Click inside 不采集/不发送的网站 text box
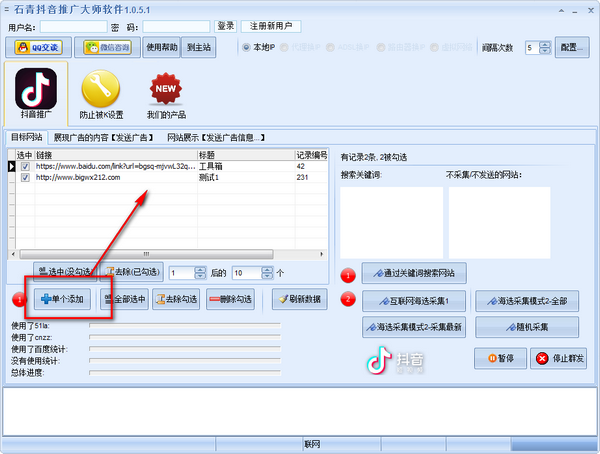Image resolution: width=600 pixels, height=454 pixels. pyautogui.click(x=499, y=222)
